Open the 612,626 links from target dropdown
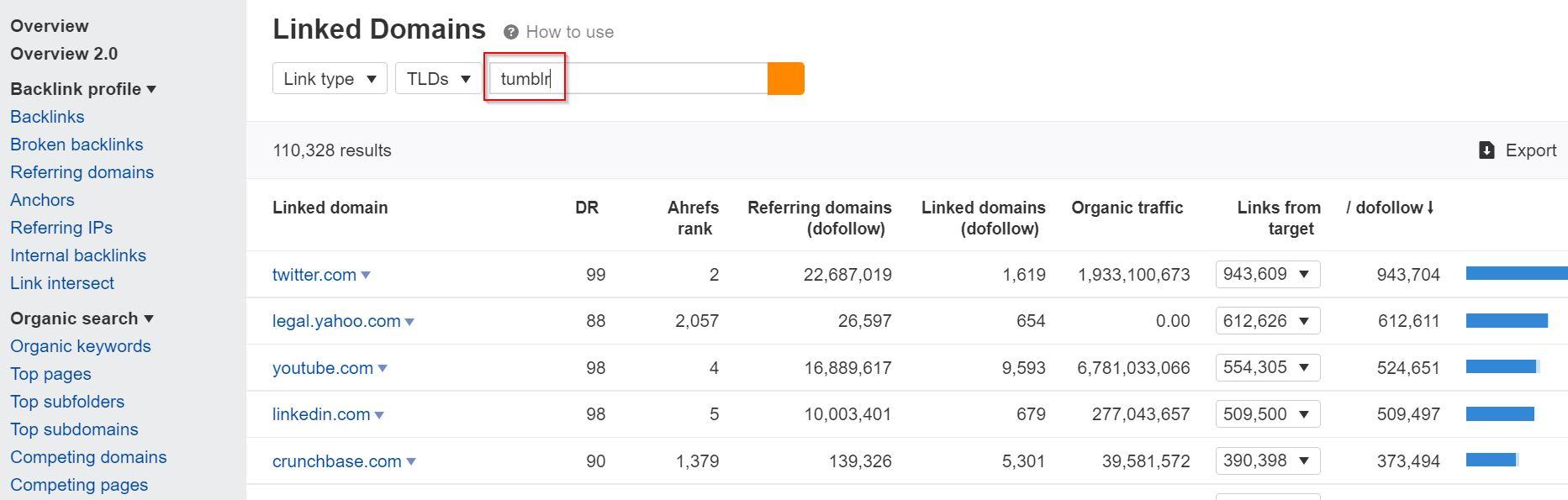1568x500 pixels. [x=1268, y=320]
